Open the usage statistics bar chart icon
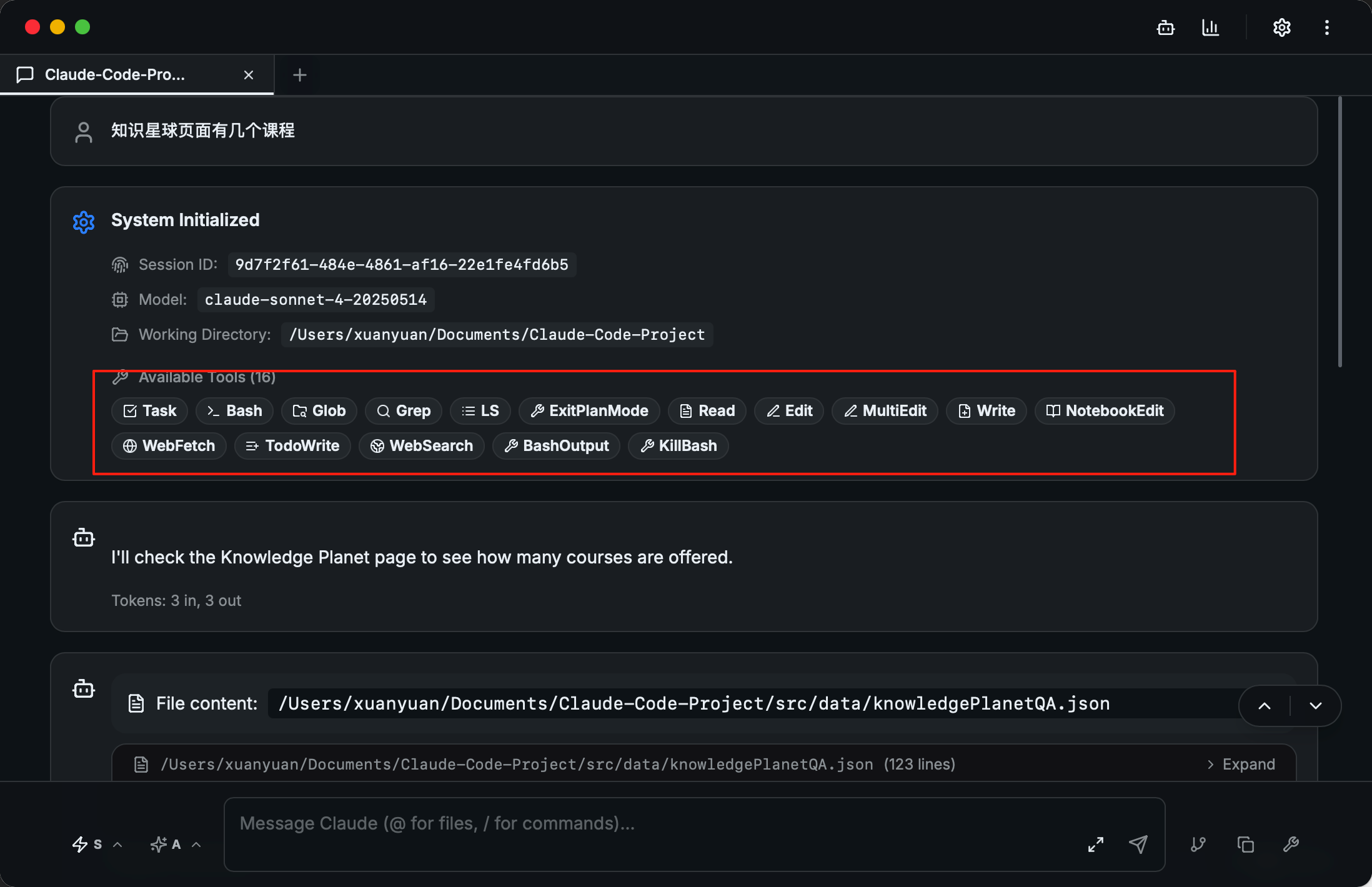 click(x=1210, y=28)
